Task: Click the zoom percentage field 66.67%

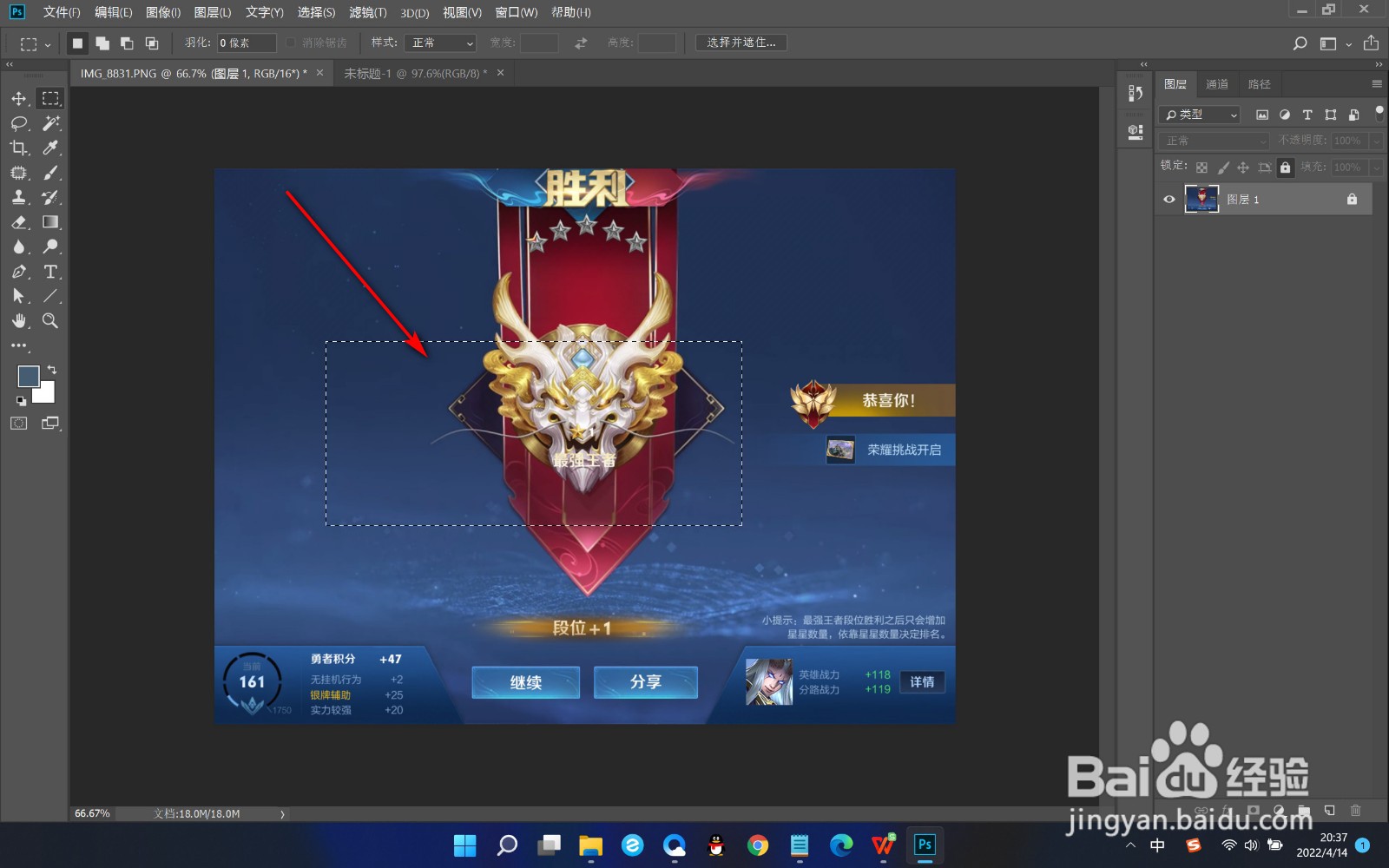Action: tap(92, 814)
